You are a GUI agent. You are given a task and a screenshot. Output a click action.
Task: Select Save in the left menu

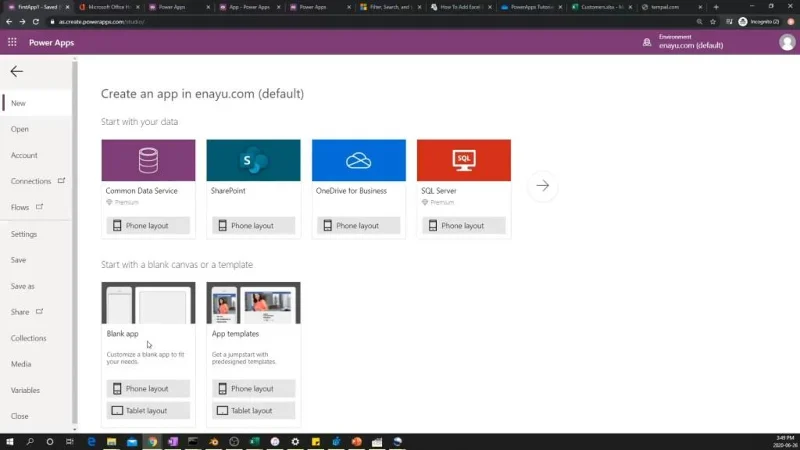coord(36,260)
